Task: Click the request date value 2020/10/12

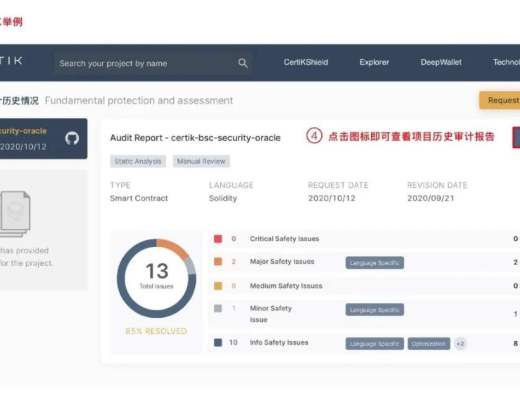Action: (x=332, y=198)
